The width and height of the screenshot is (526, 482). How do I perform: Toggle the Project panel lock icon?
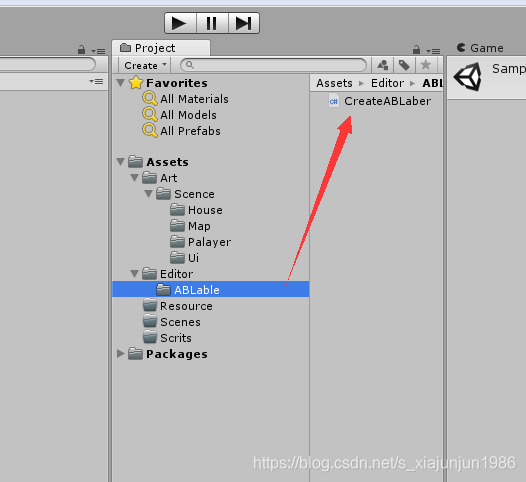point(416,50)
